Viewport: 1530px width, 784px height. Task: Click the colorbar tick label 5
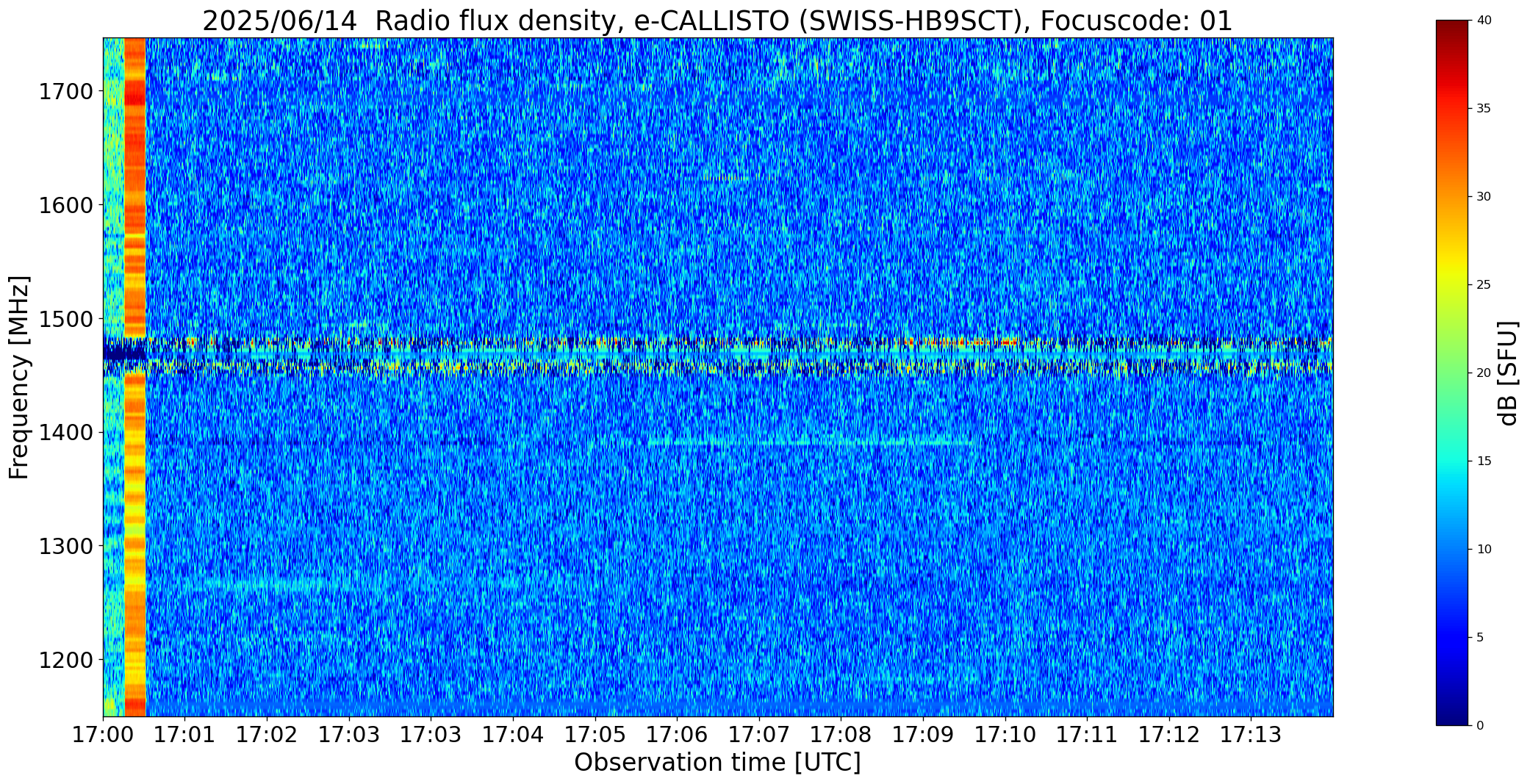tap(1480, 638)
